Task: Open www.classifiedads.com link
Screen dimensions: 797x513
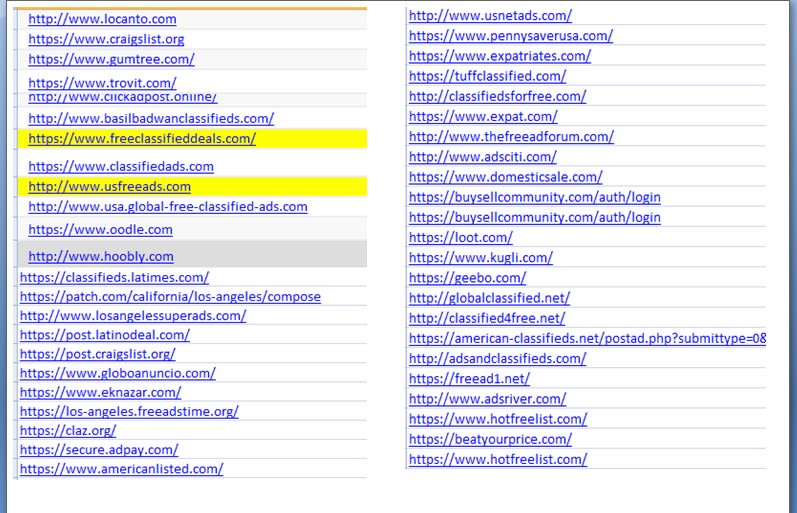Action: click(121, 167)
